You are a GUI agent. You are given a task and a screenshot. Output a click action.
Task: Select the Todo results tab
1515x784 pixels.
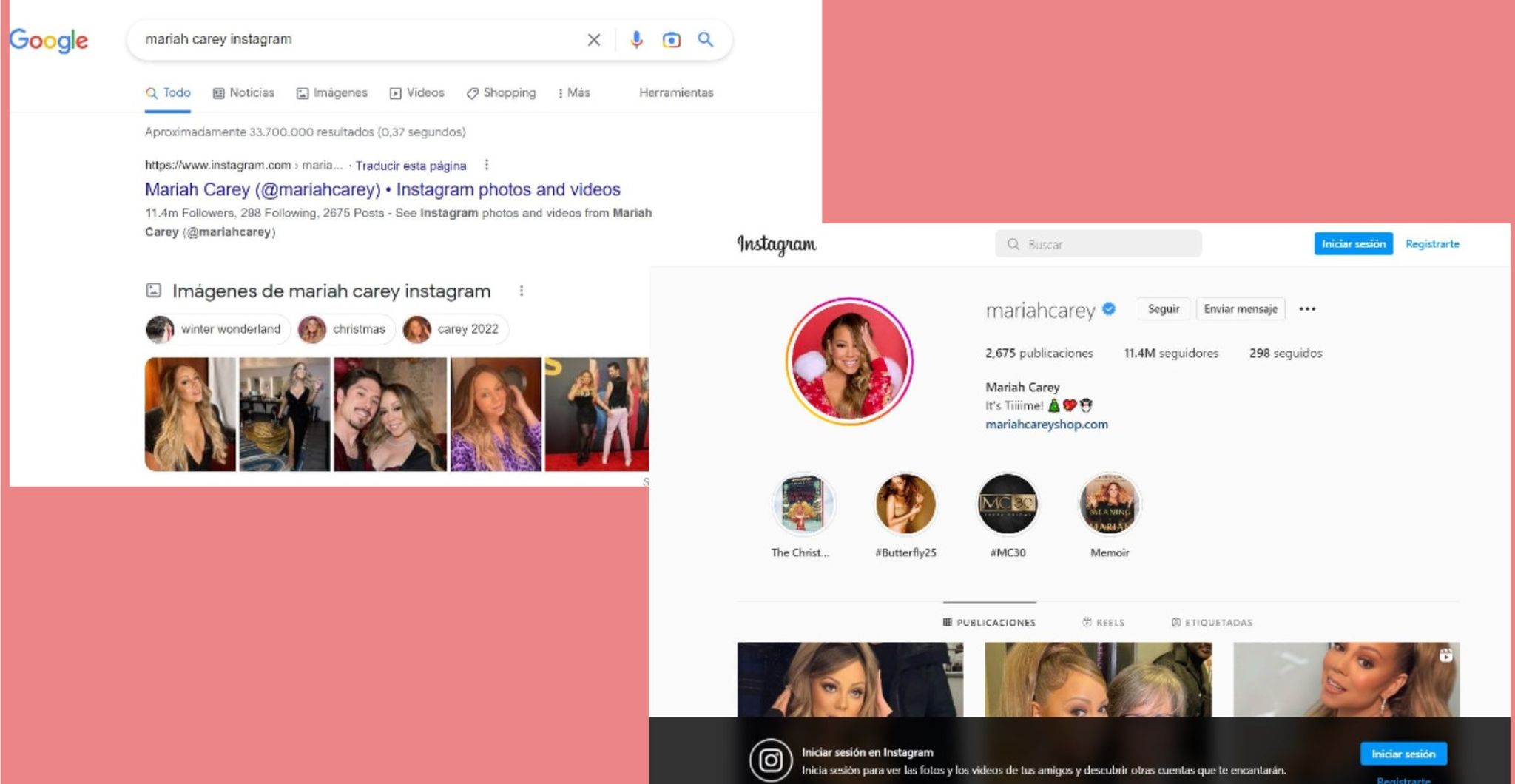168,93
